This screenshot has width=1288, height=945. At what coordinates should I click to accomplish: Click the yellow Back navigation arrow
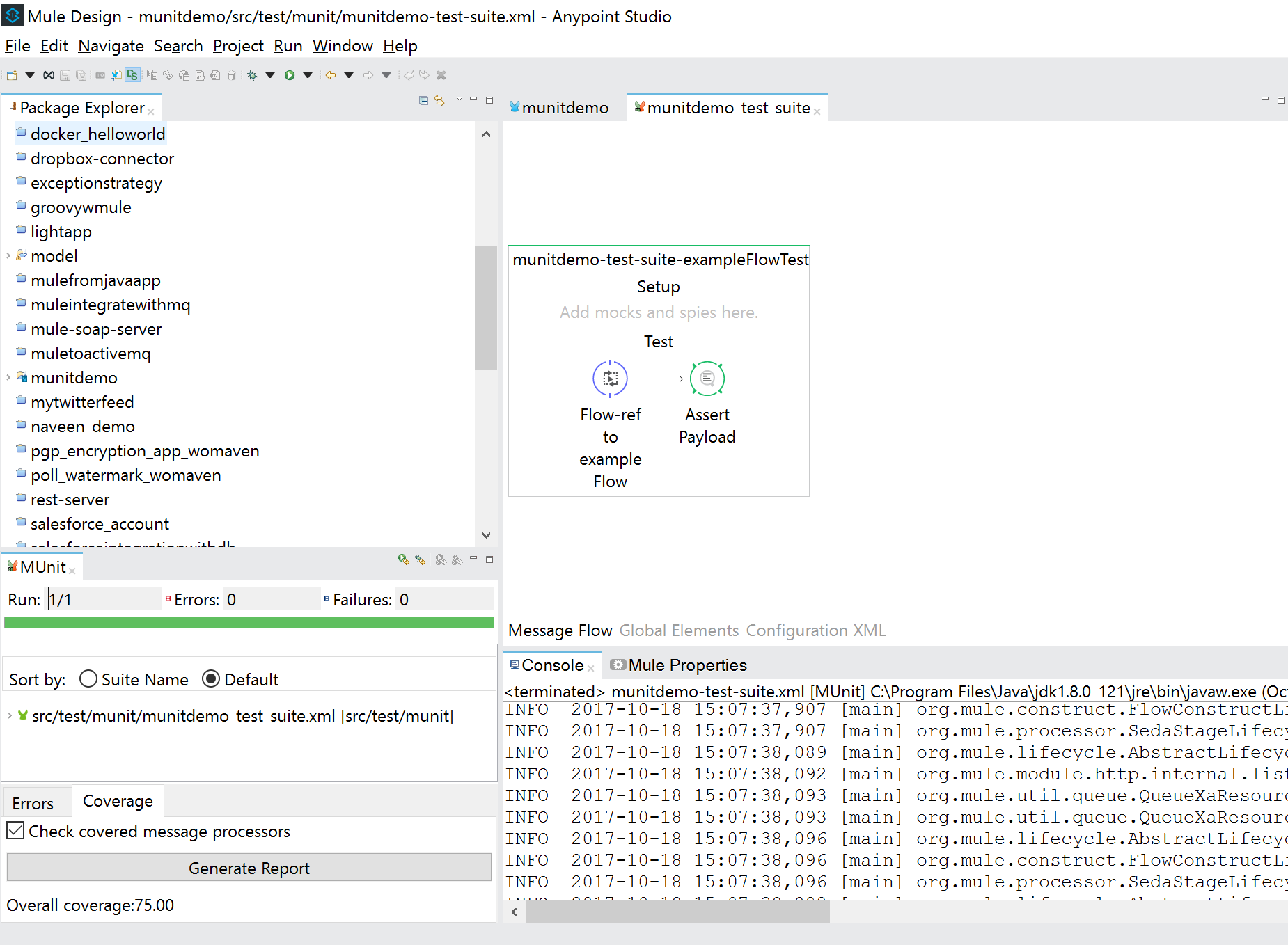(x=331, y=75)
